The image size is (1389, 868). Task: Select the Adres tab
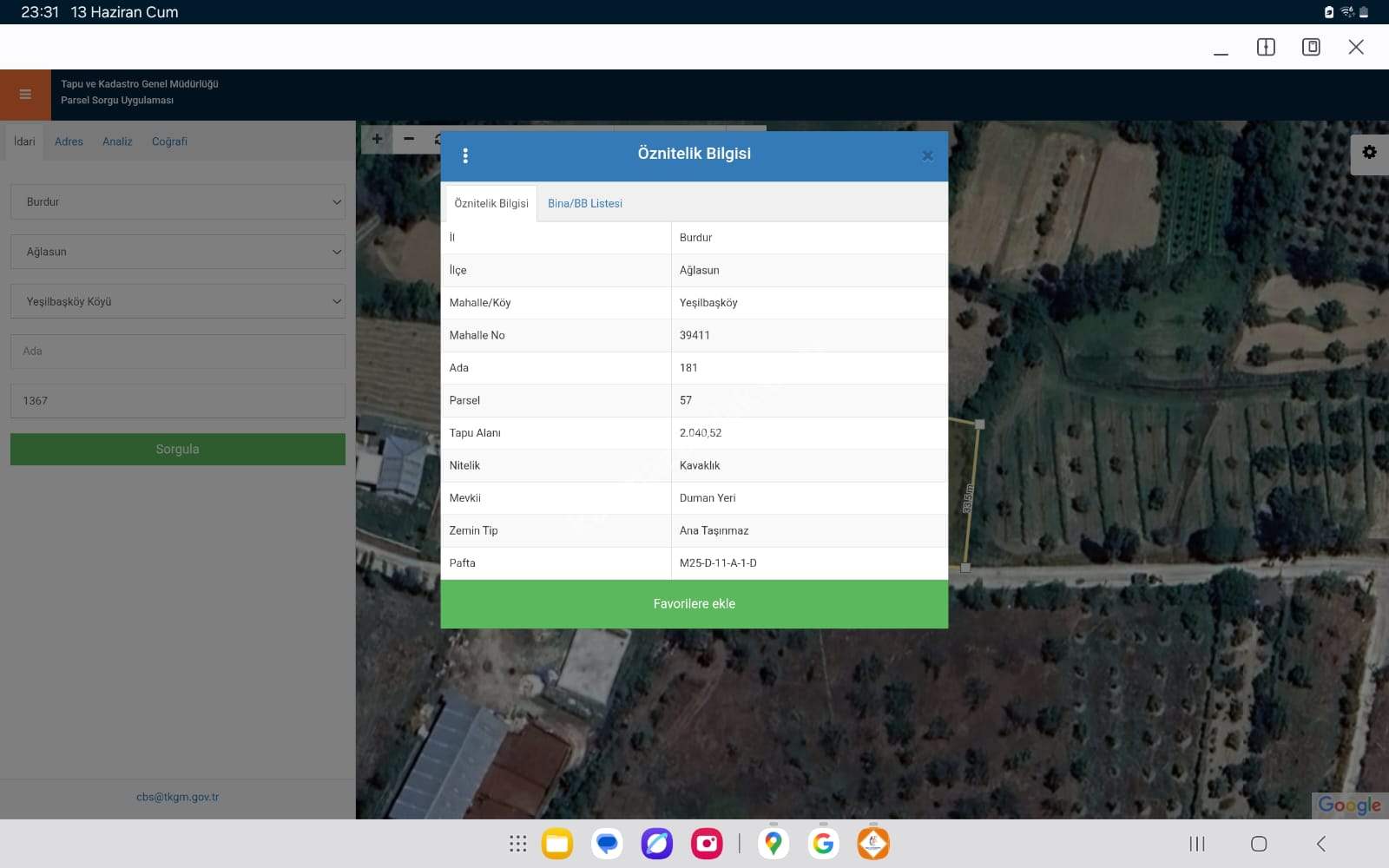(69, 141)
